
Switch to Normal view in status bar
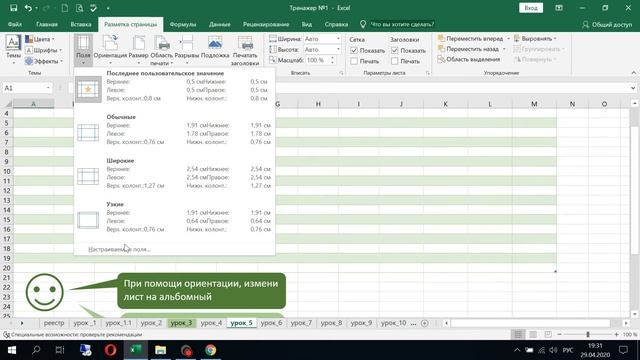[x=518, y=335]
